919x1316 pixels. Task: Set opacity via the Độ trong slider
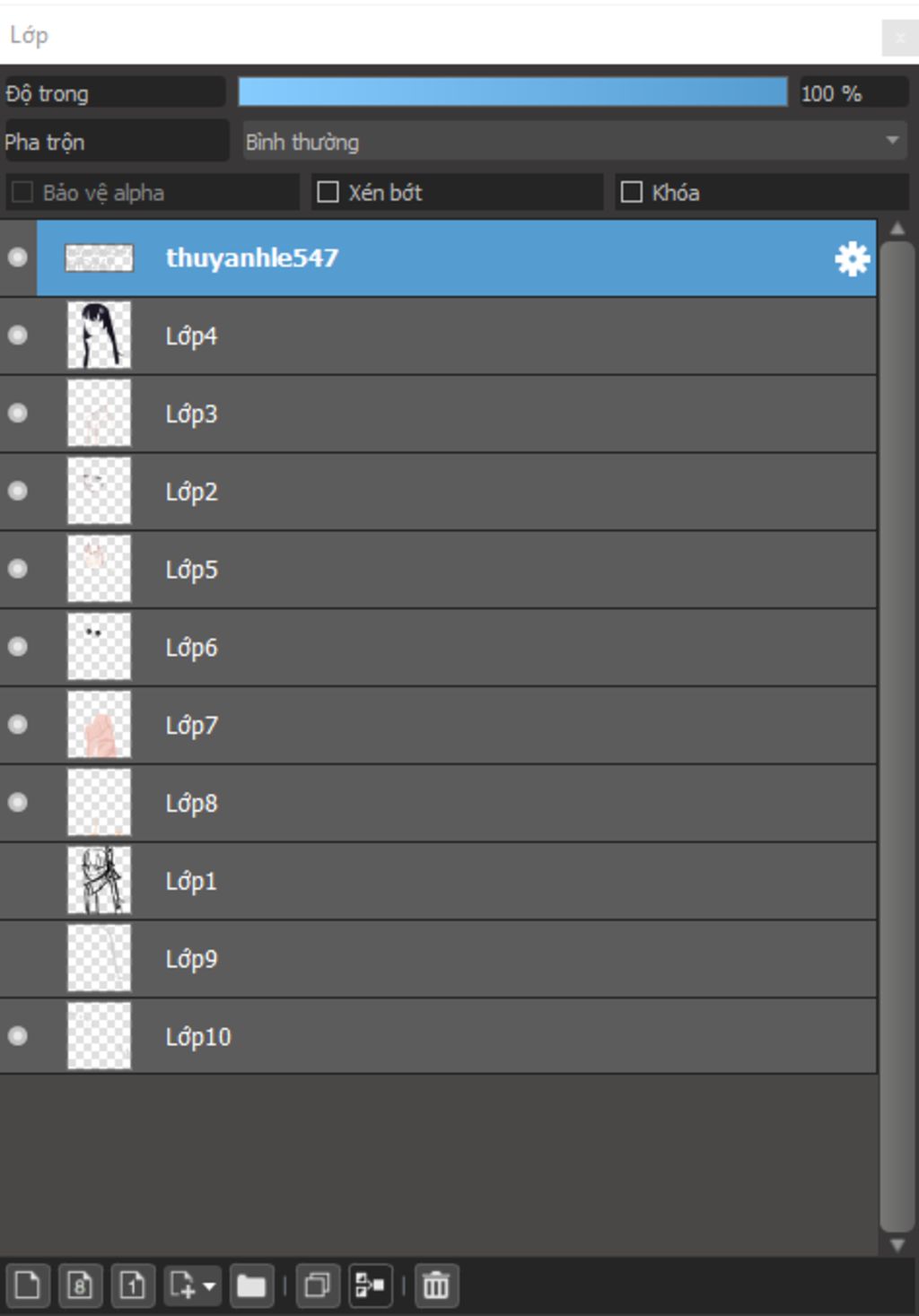point(512,92)
